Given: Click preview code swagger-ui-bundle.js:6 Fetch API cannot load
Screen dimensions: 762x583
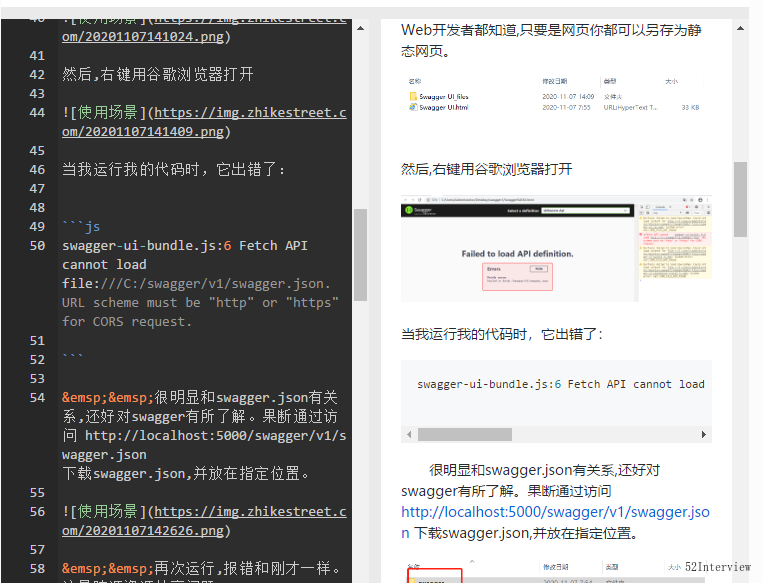Looking at the screenshot, I should 561,384.
